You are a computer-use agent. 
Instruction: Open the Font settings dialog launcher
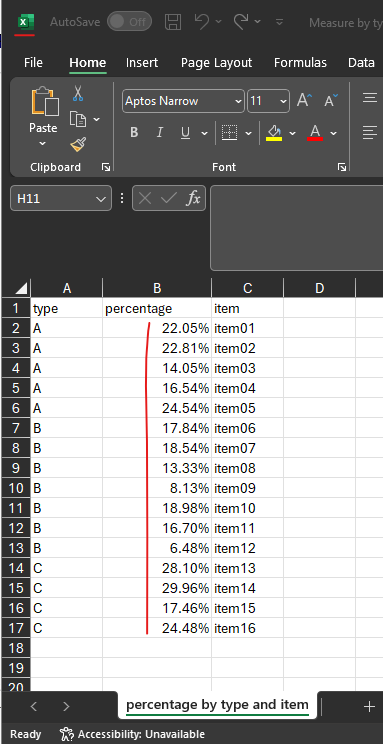pos(341,167)
